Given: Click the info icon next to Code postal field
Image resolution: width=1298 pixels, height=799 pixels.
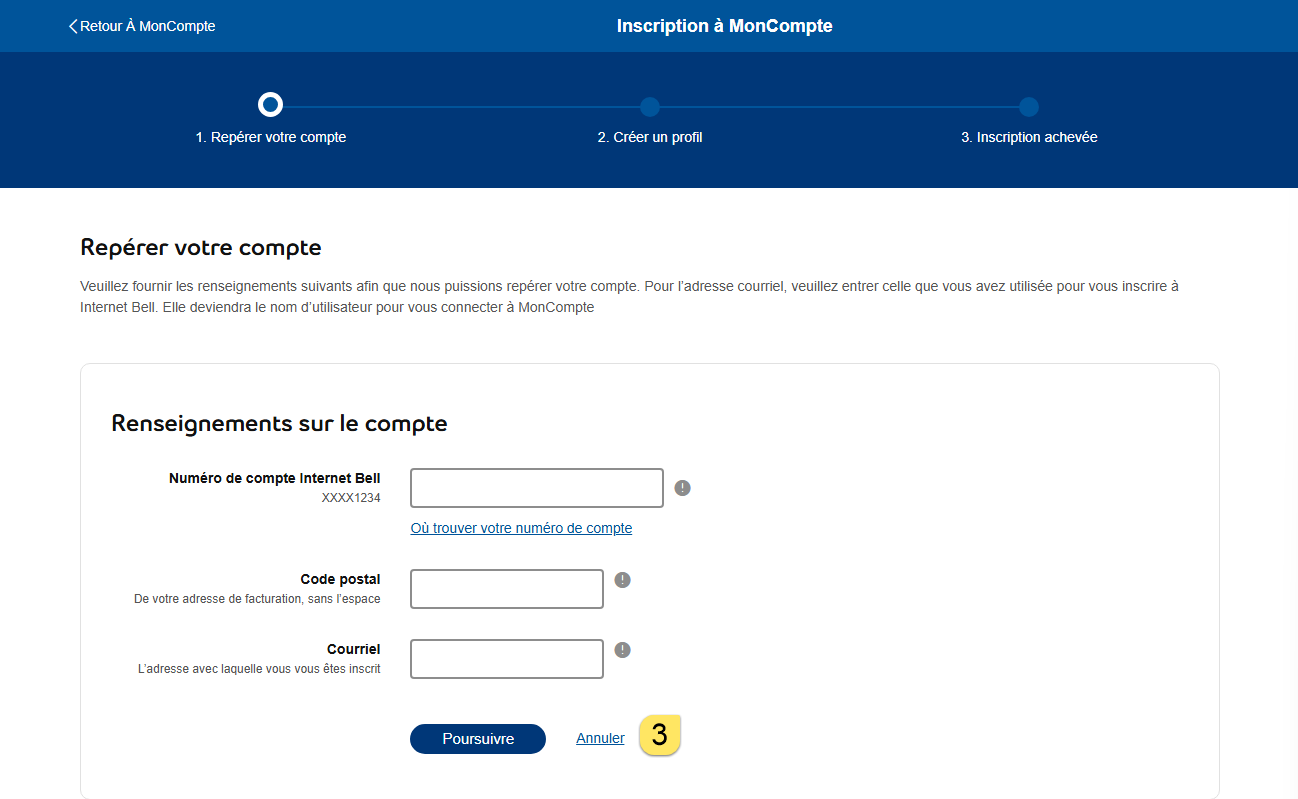Looking at the screenshot, I should click(x=622, y=580).
